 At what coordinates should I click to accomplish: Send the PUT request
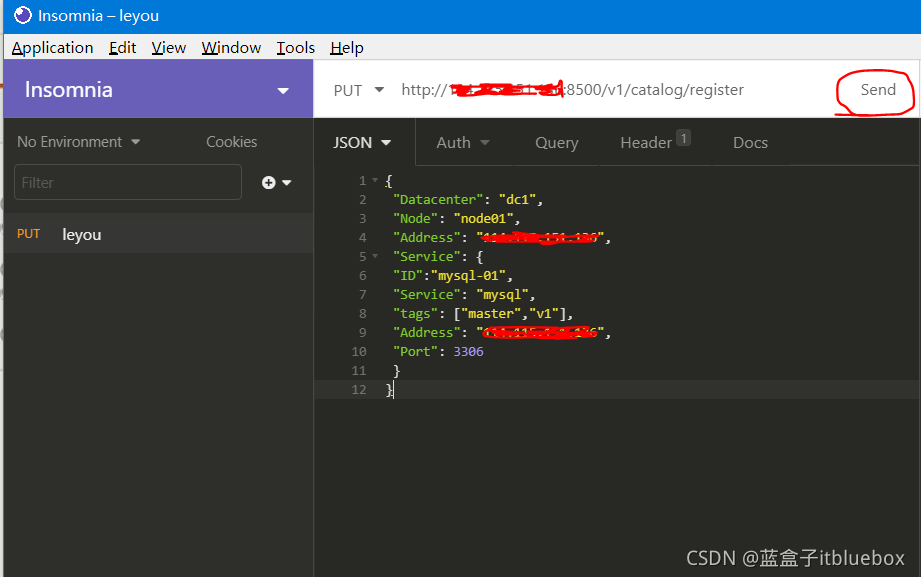878,90
